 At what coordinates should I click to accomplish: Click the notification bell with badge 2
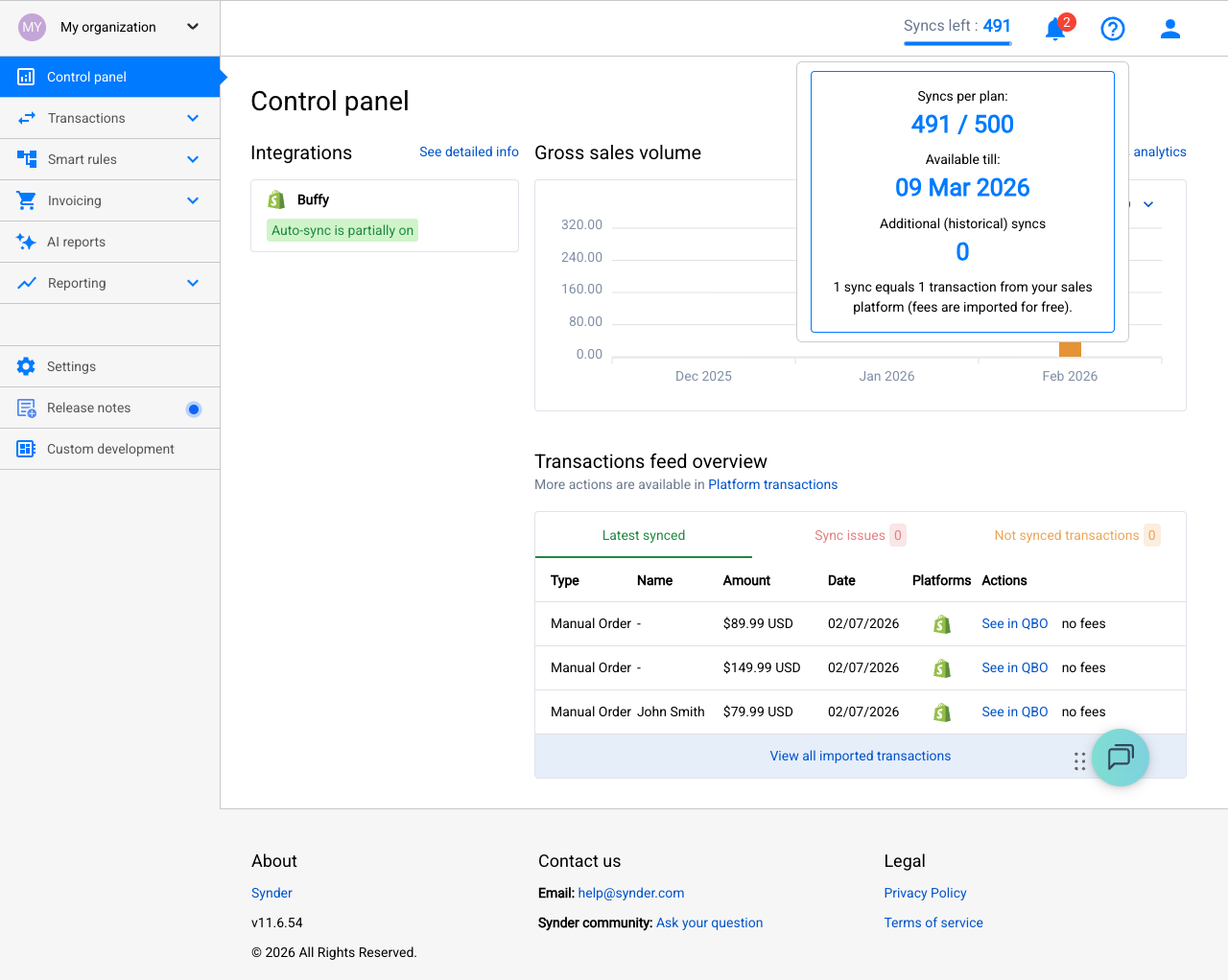pyautogui.click(x=1054, y=29)
